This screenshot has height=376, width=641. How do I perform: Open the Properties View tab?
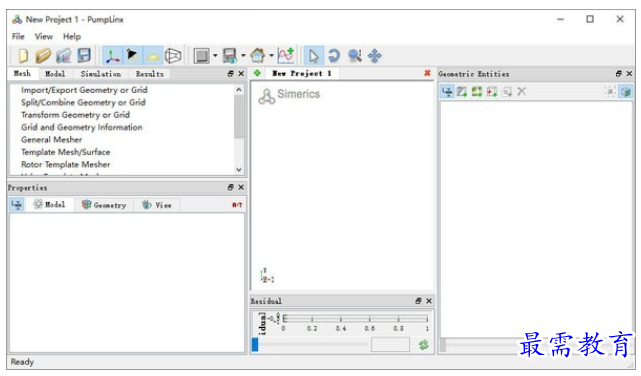tap(157, 205)
